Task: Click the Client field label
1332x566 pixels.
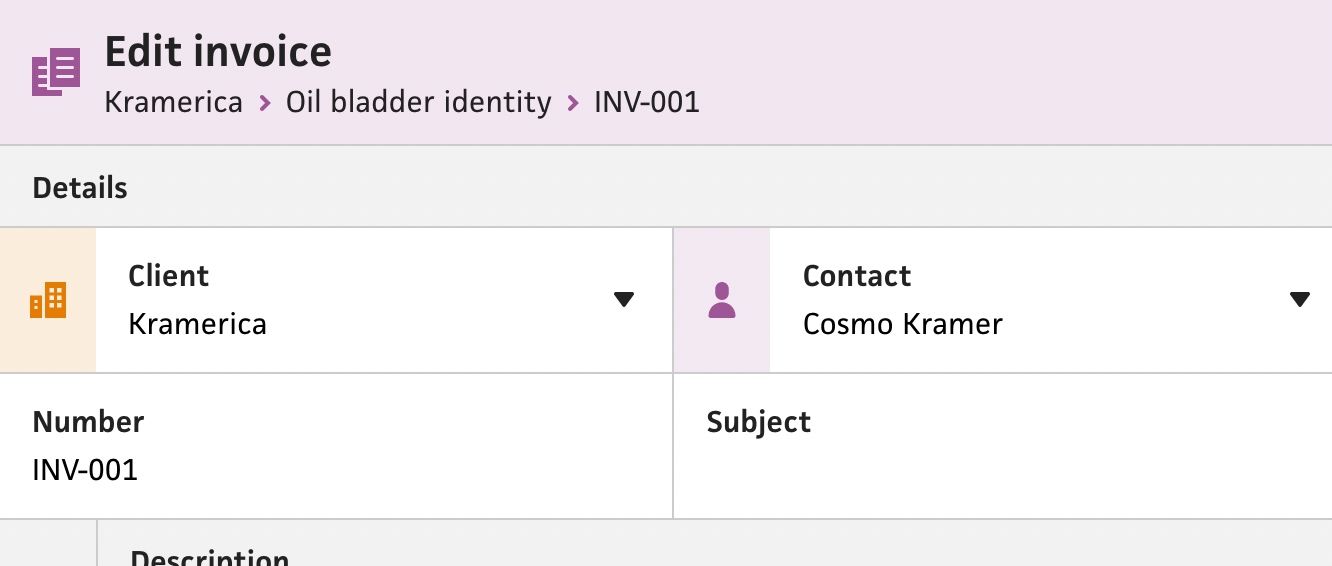Action: click(x=169, y=276)
